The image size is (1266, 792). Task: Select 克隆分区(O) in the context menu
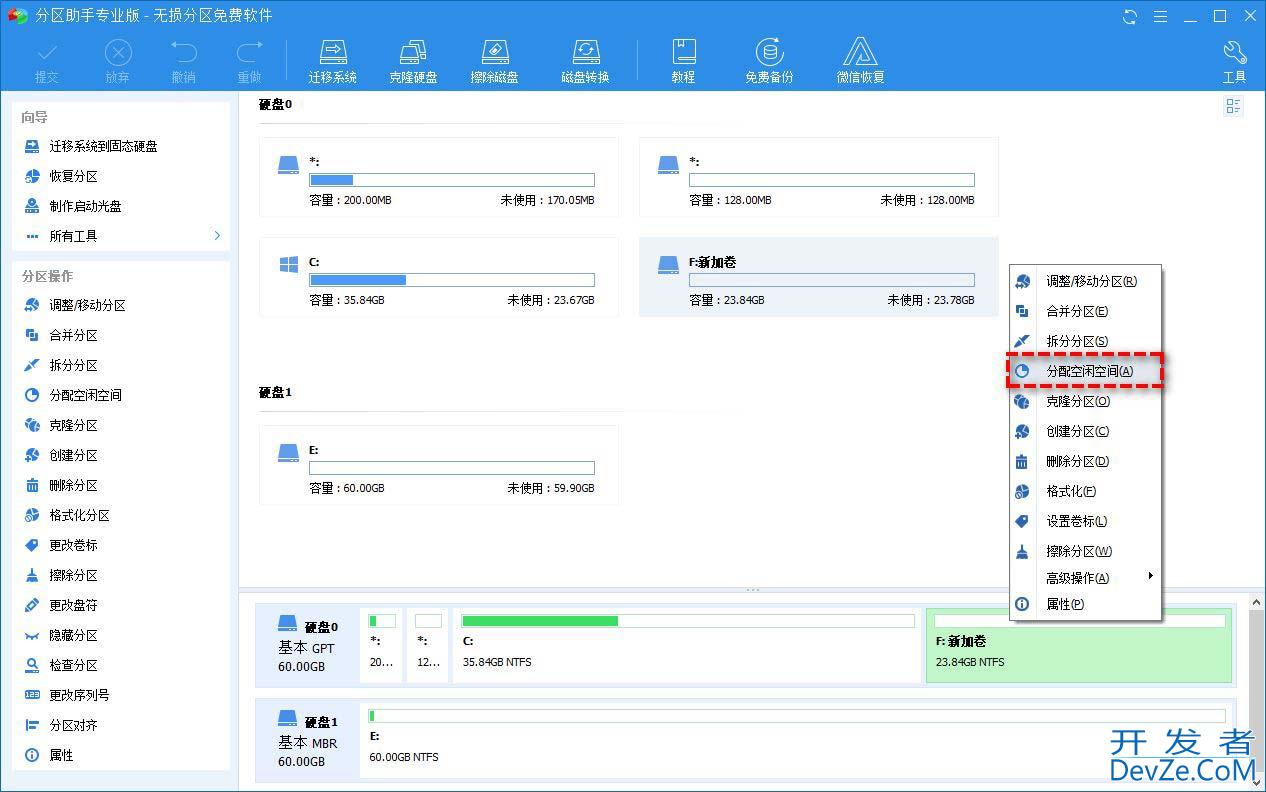coord(1085,401)
